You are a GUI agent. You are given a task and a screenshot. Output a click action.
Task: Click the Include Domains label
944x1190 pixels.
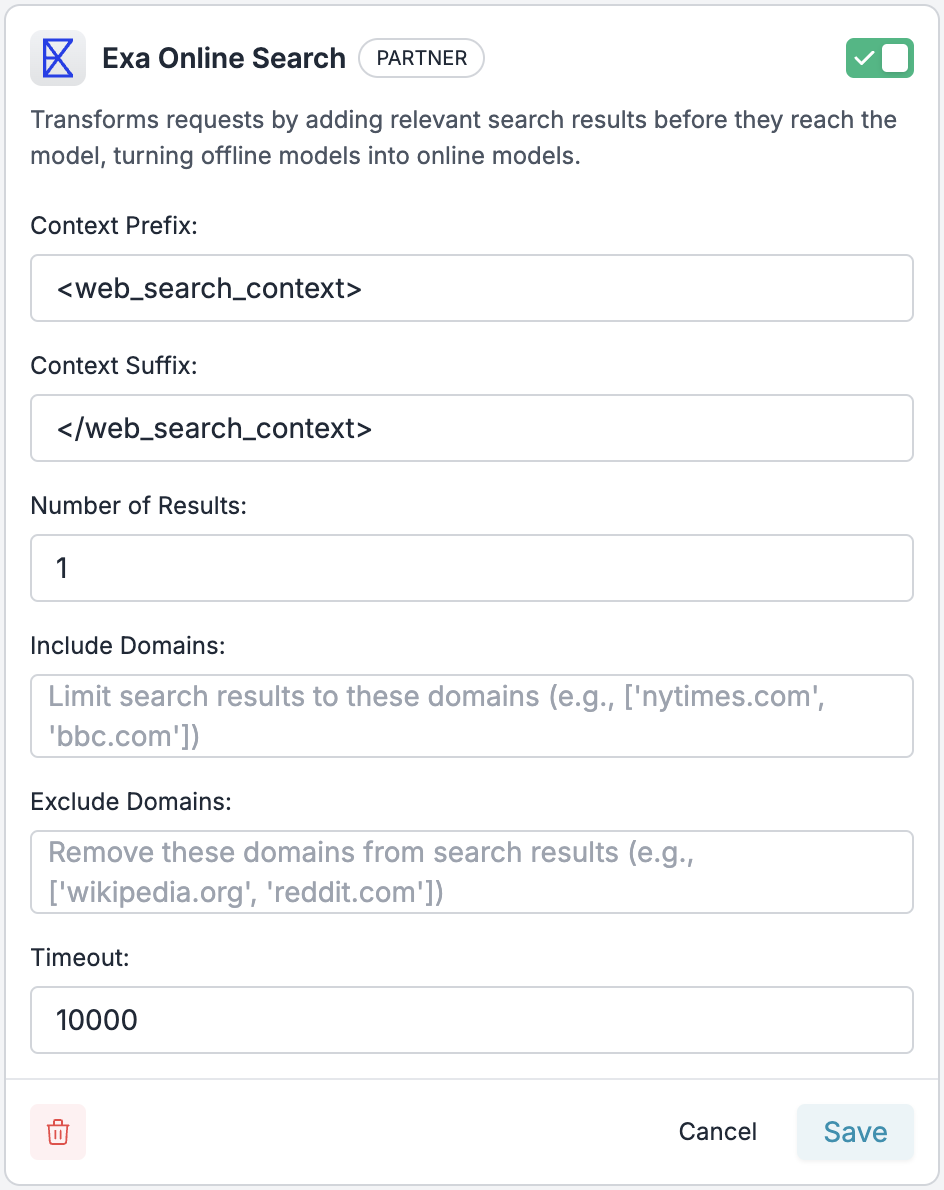(x=127, y=646)
